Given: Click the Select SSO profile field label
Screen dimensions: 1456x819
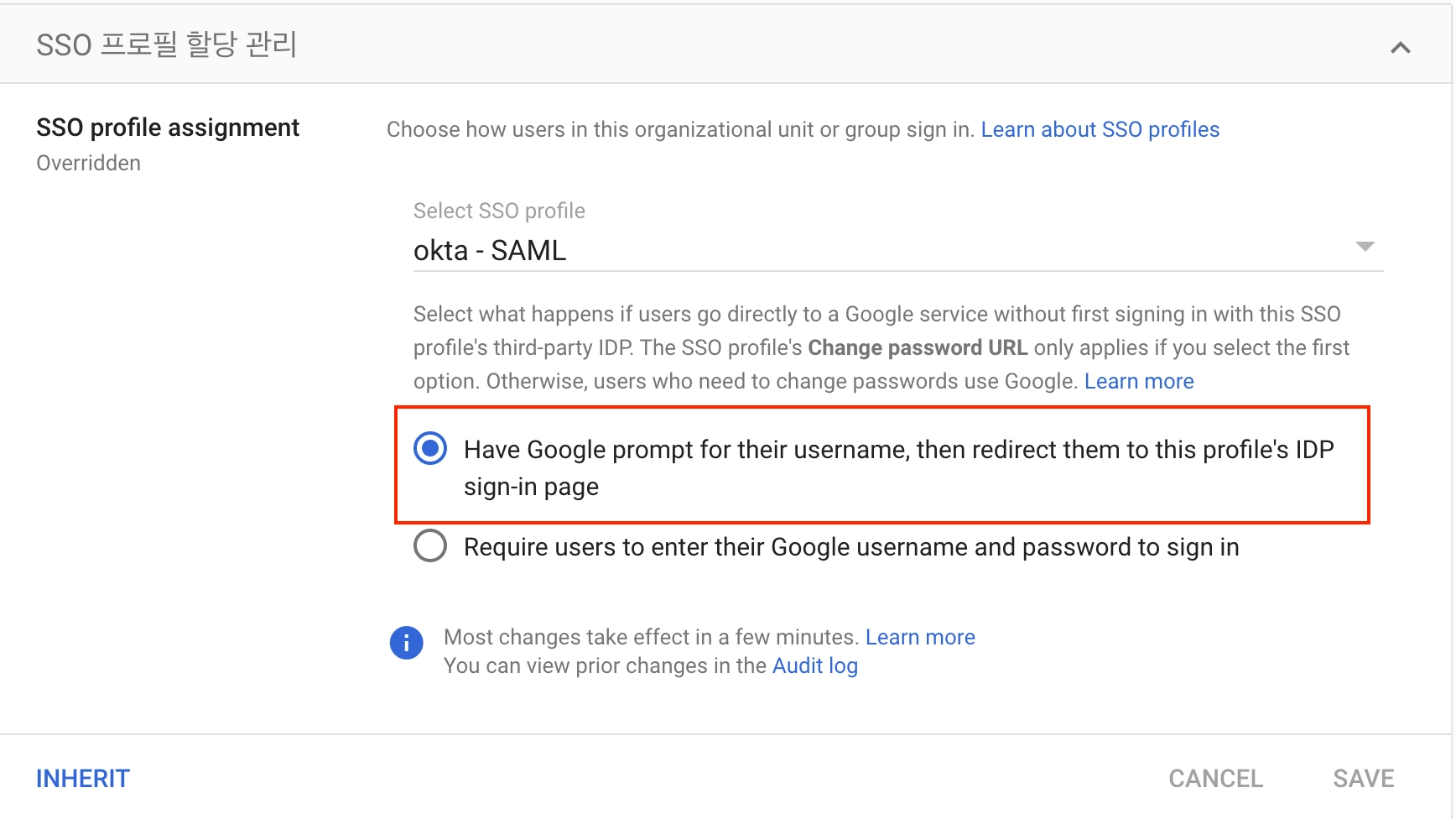Looking at the screenshot, I should tap(499, 211).
